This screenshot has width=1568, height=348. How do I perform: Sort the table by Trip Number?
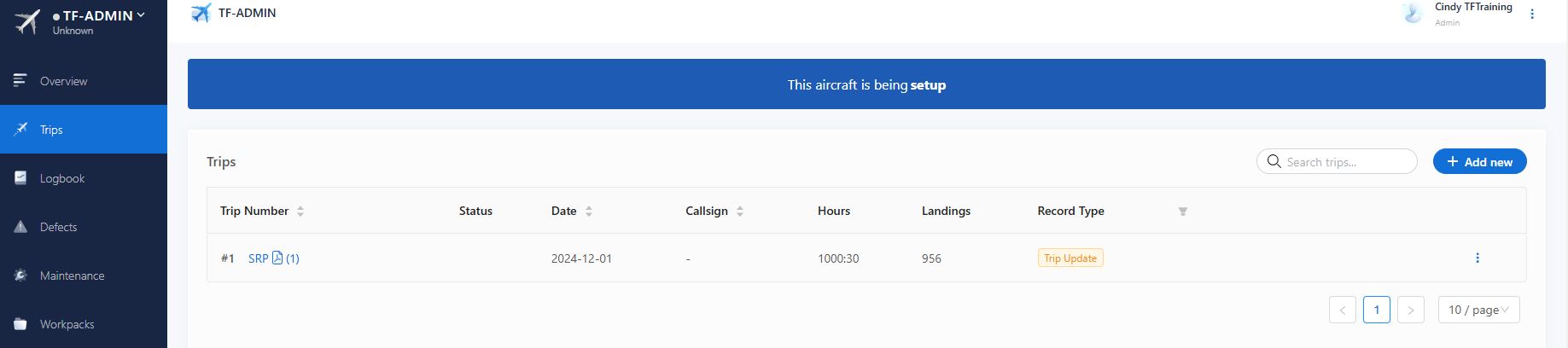(x=300, y=211)
